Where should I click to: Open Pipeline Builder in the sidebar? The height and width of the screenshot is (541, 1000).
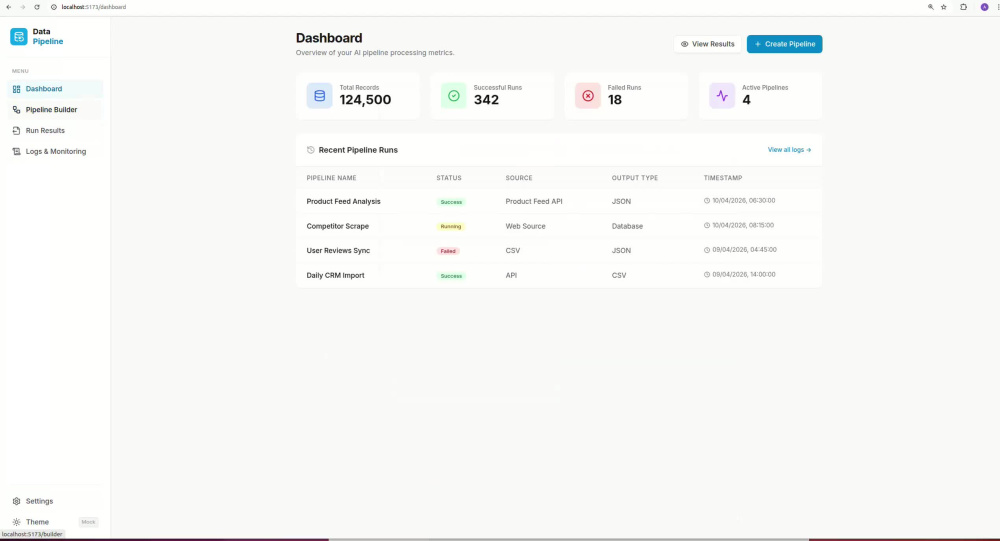click(55, 110)
